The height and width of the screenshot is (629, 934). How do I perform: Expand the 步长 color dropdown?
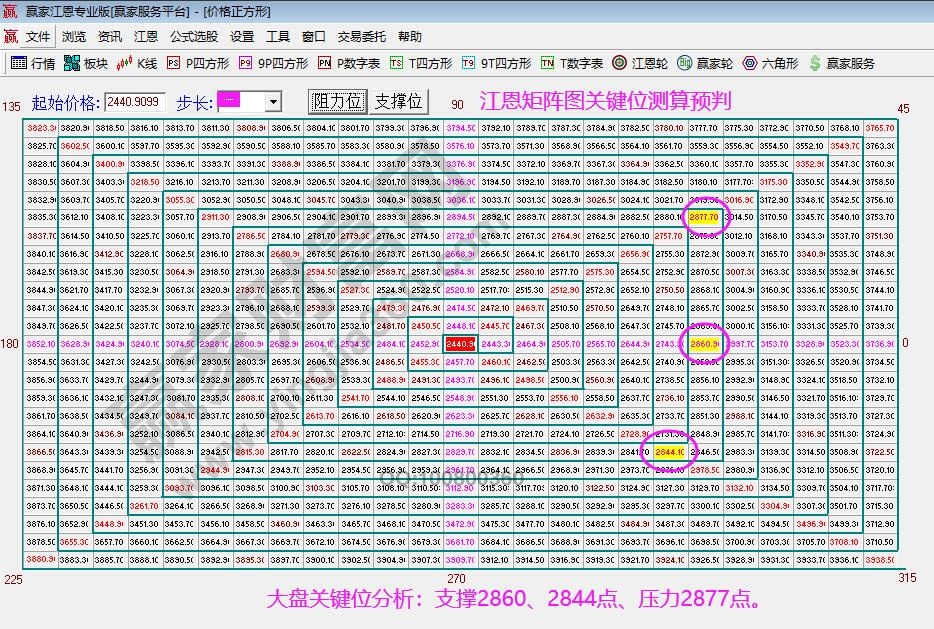coord(272,102)
